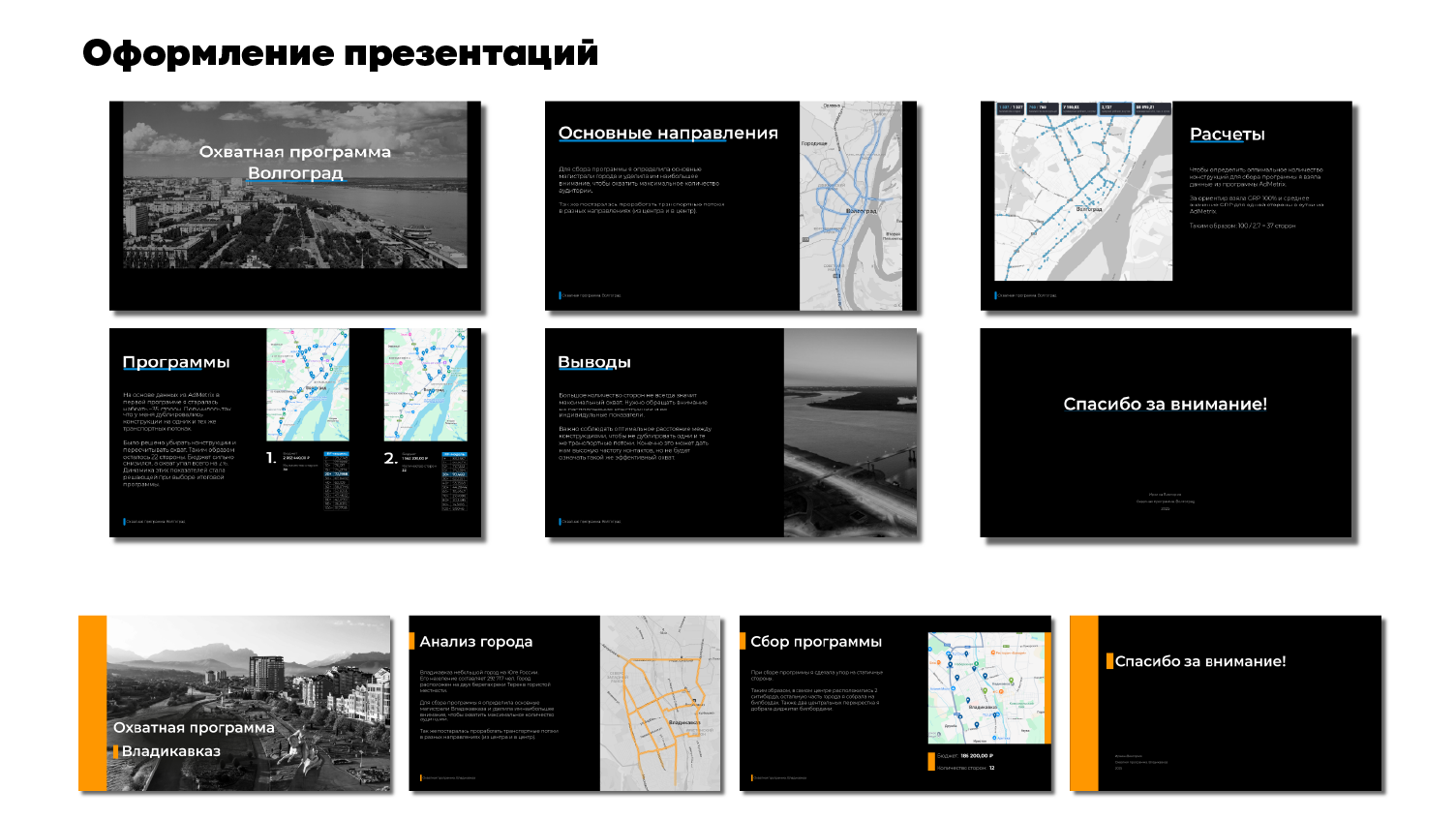Select the dotted map in Расчеты slide
Viewport: 1456px width, 820px height.
click(x=1083, y=198)
